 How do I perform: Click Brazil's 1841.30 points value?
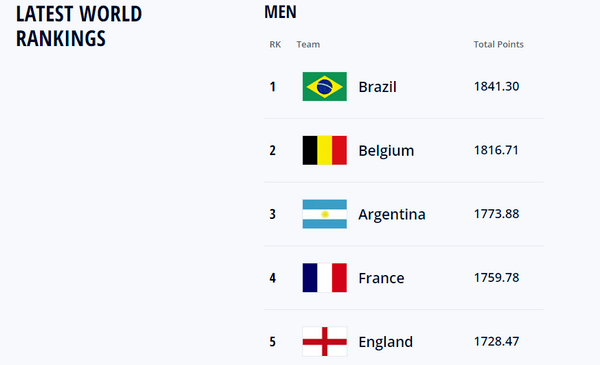click(497, 86)
